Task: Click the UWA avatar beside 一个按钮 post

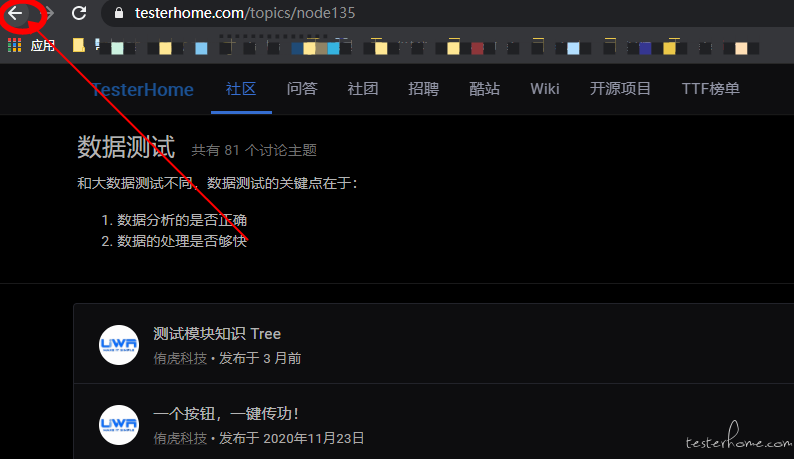Action: point(118,425)
